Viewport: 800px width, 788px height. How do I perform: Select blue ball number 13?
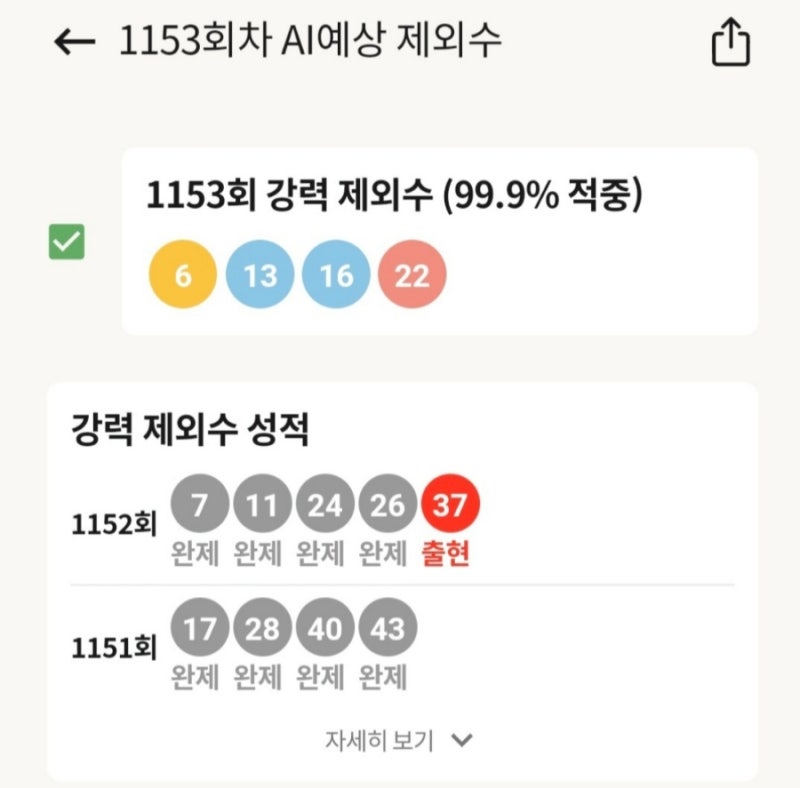(260, 275)
